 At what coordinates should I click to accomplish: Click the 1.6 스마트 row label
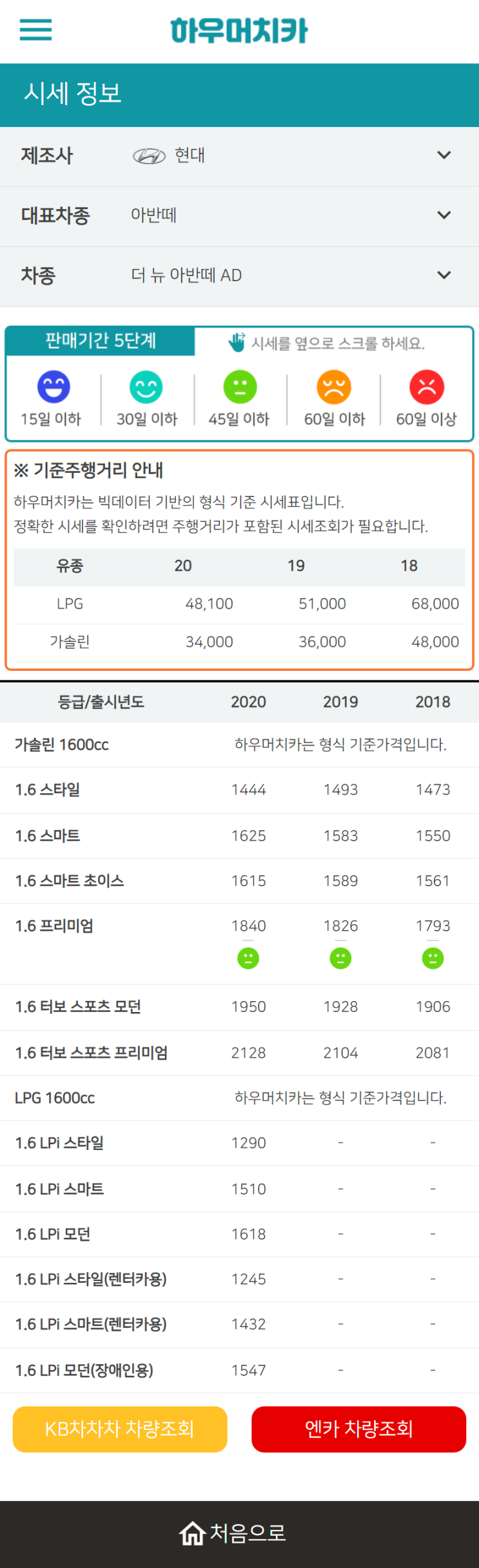point(48,836)
